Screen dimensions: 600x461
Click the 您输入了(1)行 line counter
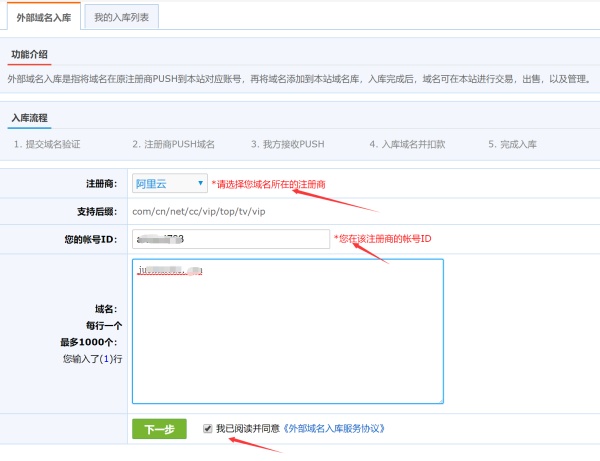pyautogui.click(x=93, y=359)
